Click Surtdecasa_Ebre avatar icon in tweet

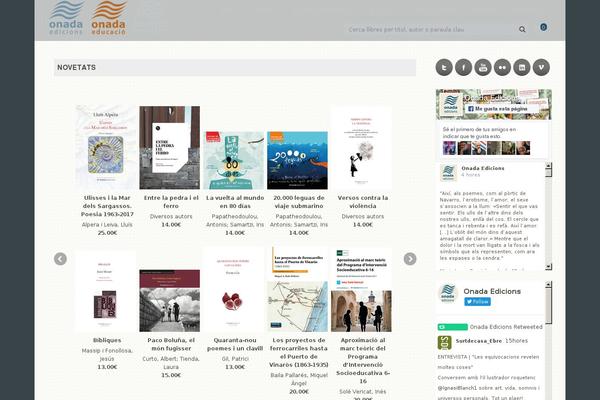click(444, 343)
